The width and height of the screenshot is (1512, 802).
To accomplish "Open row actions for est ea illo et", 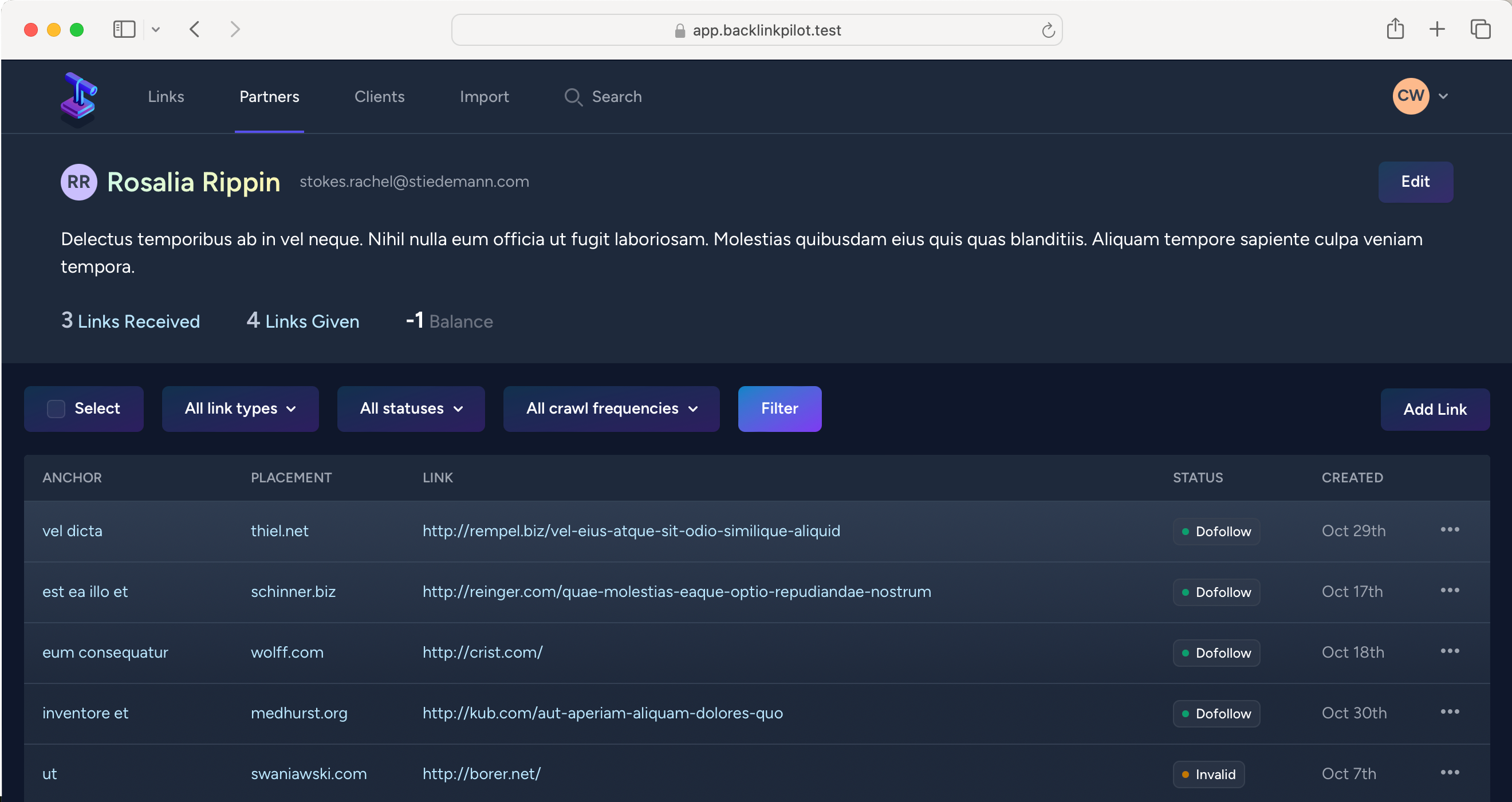I will click(x=1449, y=590).
